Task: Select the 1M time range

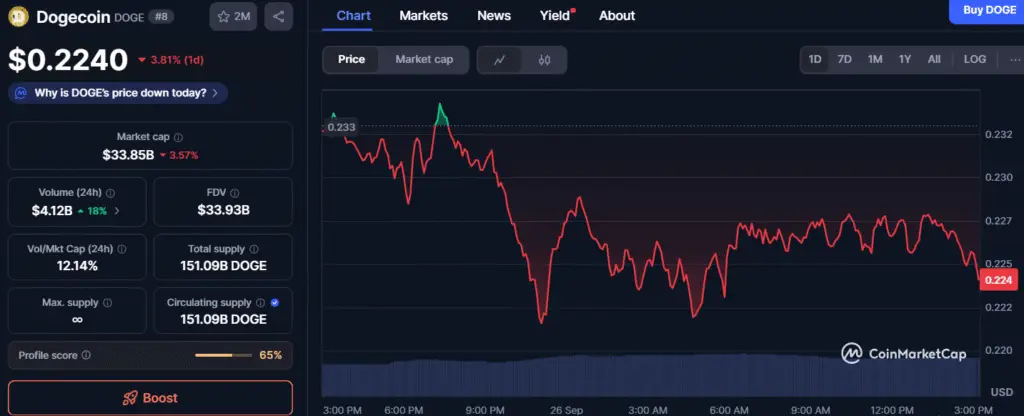Action: pyautogui.click(x=875, y=59)
